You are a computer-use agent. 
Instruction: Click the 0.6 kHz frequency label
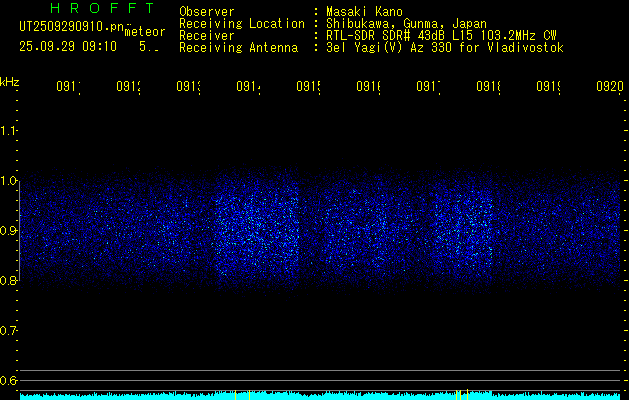coord(8,380)
